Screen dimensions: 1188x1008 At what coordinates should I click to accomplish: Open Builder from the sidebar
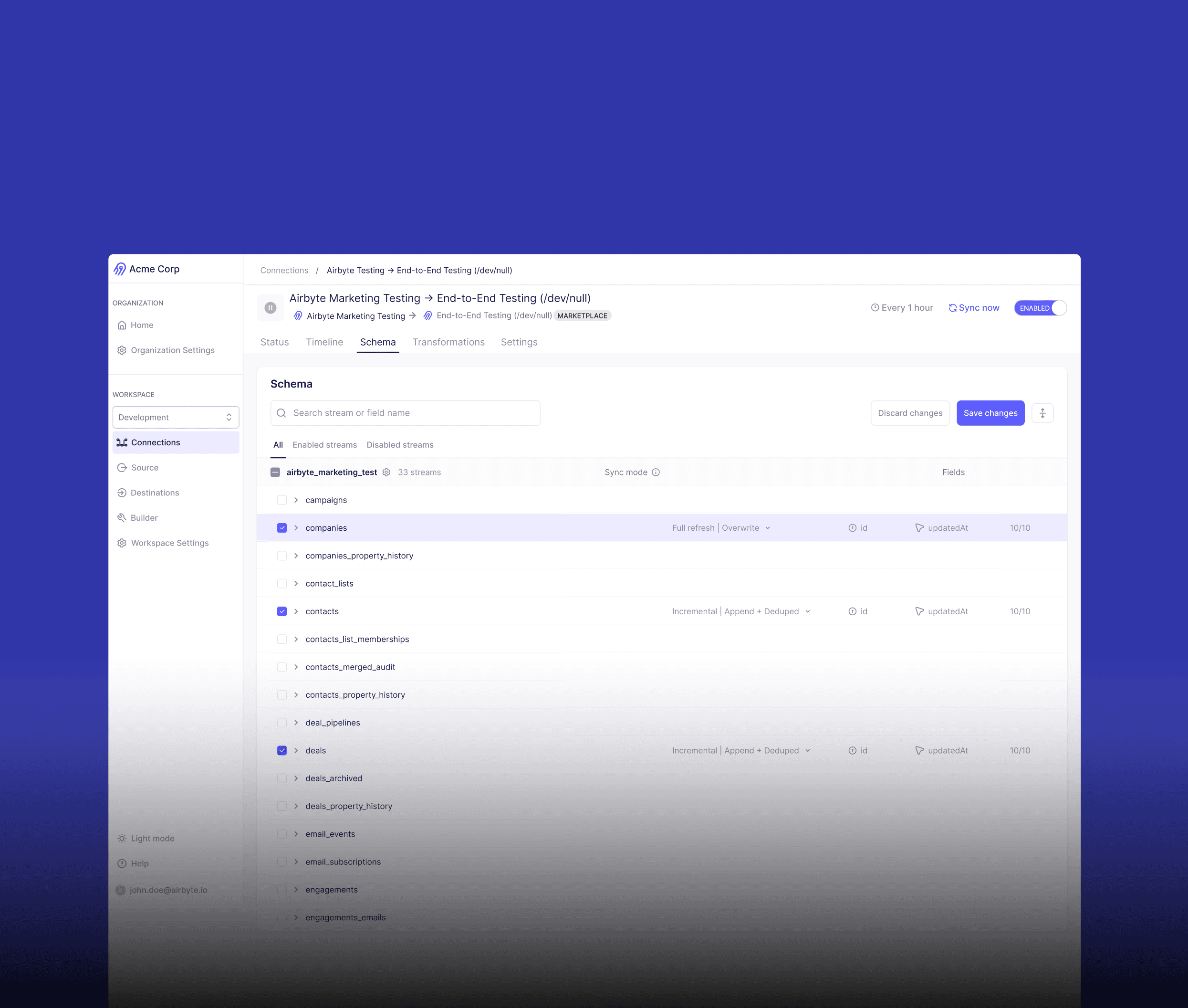pyautogui.click(x=143, y=518)
